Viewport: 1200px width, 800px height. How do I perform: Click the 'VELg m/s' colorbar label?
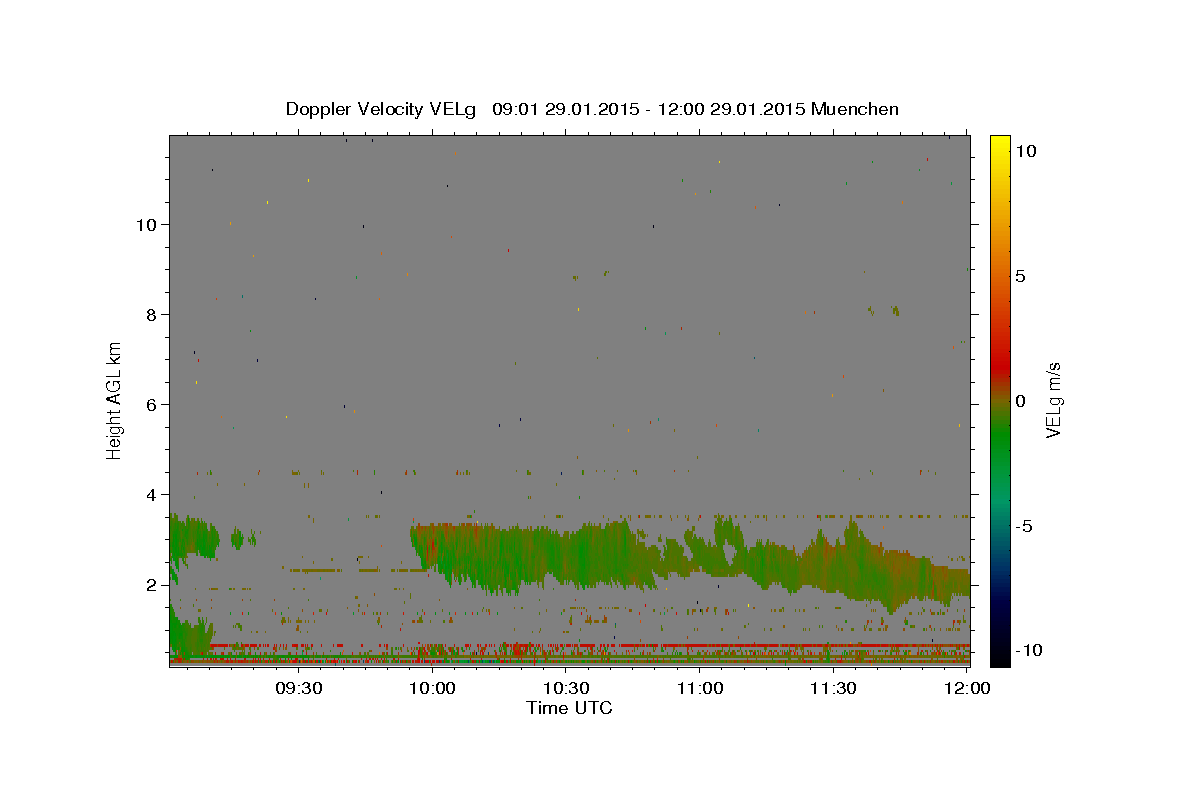click(1053, 401)
